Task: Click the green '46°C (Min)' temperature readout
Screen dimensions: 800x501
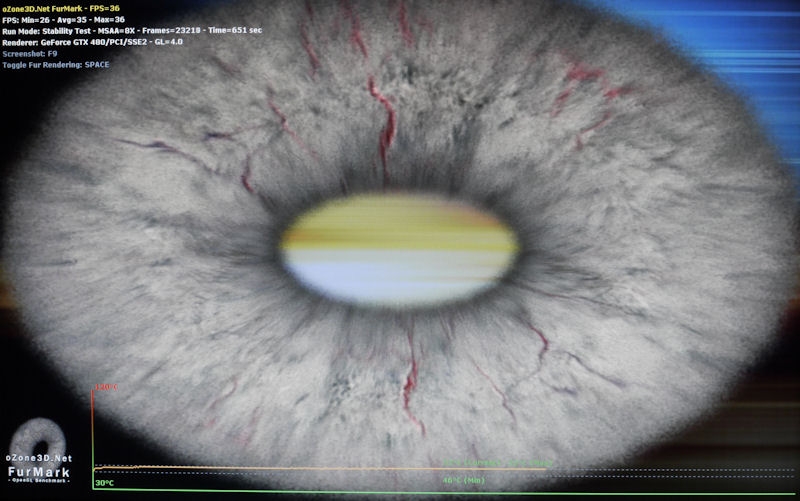Action: tap(464, 480)
